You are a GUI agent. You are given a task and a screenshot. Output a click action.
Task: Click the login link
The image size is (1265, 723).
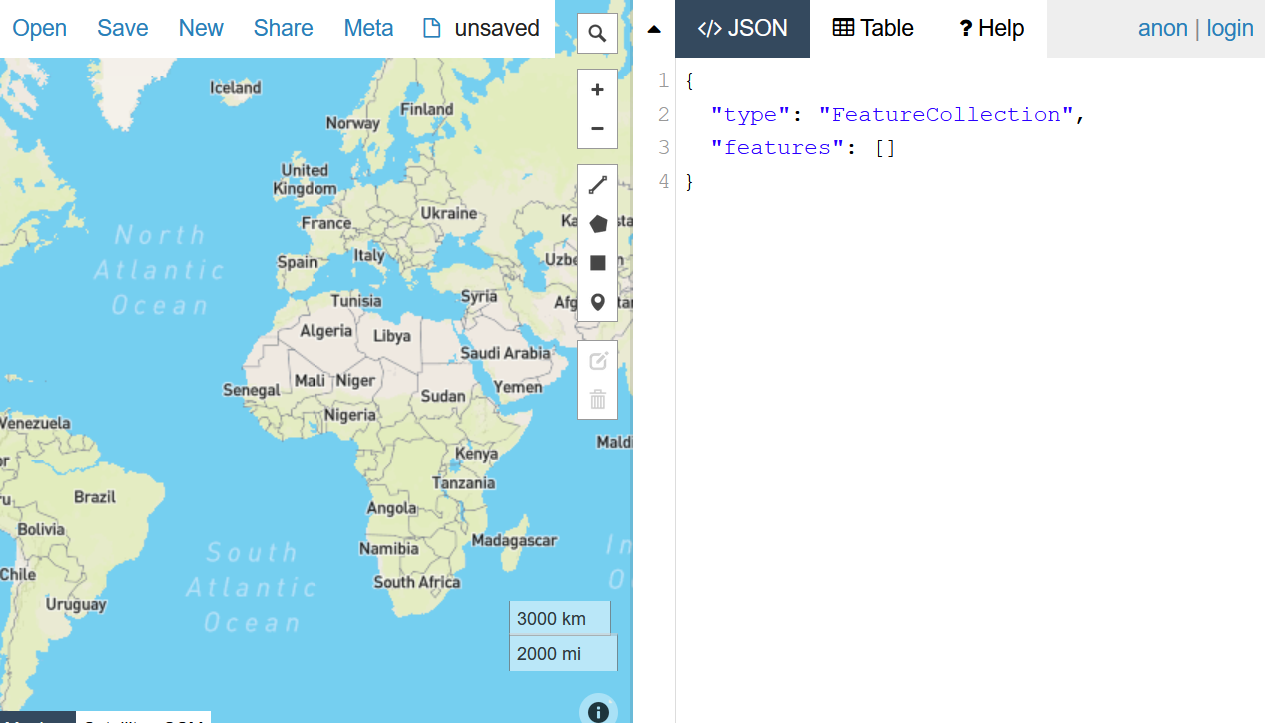click(x=1230, y=28)
